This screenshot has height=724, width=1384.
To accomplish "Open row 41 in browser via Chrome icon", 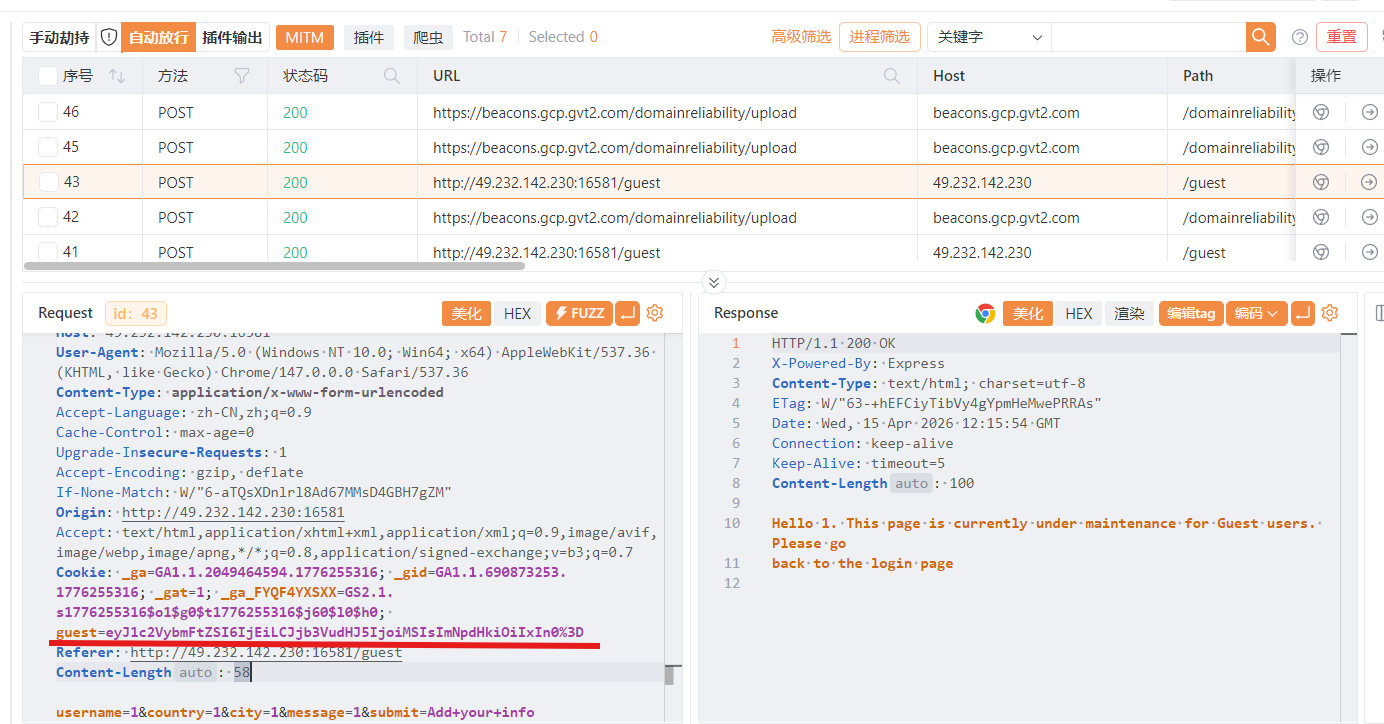I will [x=1321, y=252].
